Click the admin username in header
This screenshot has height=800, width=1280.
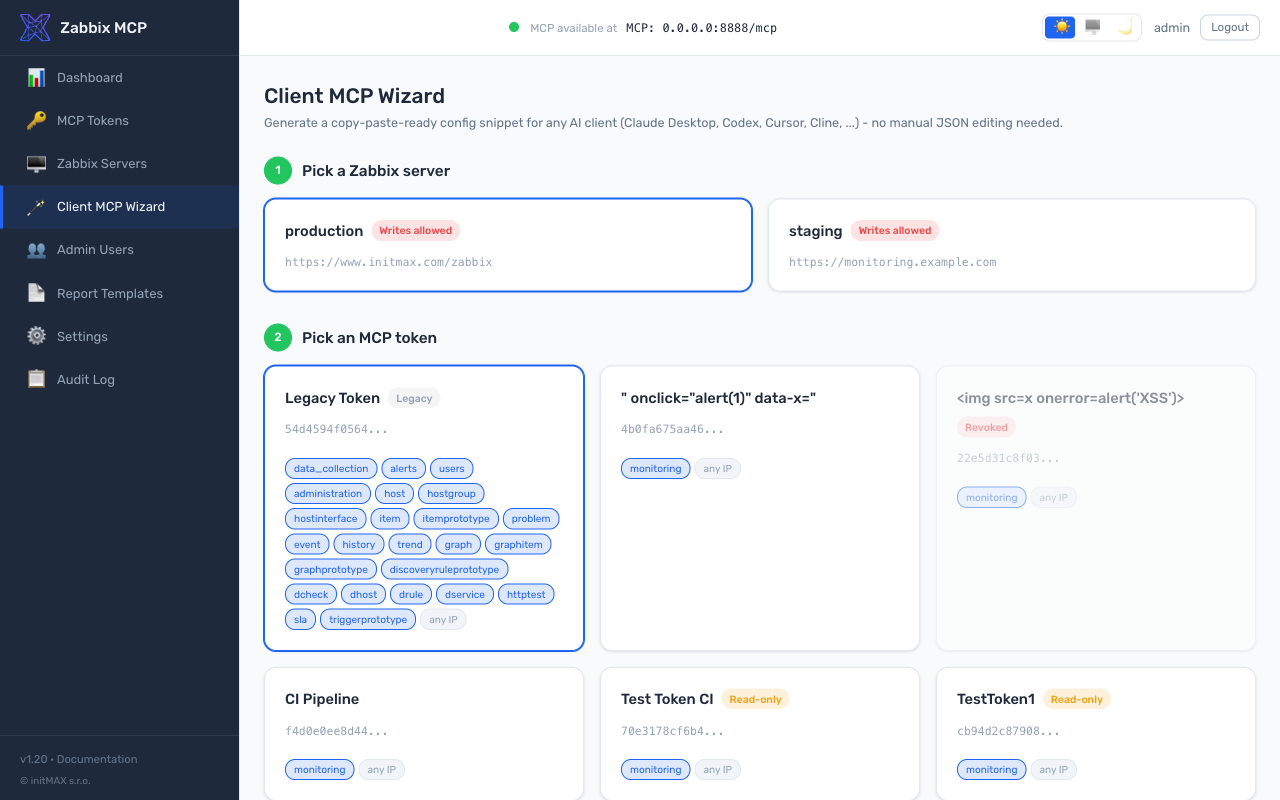pyautogui.click(x=1172, y=28)
